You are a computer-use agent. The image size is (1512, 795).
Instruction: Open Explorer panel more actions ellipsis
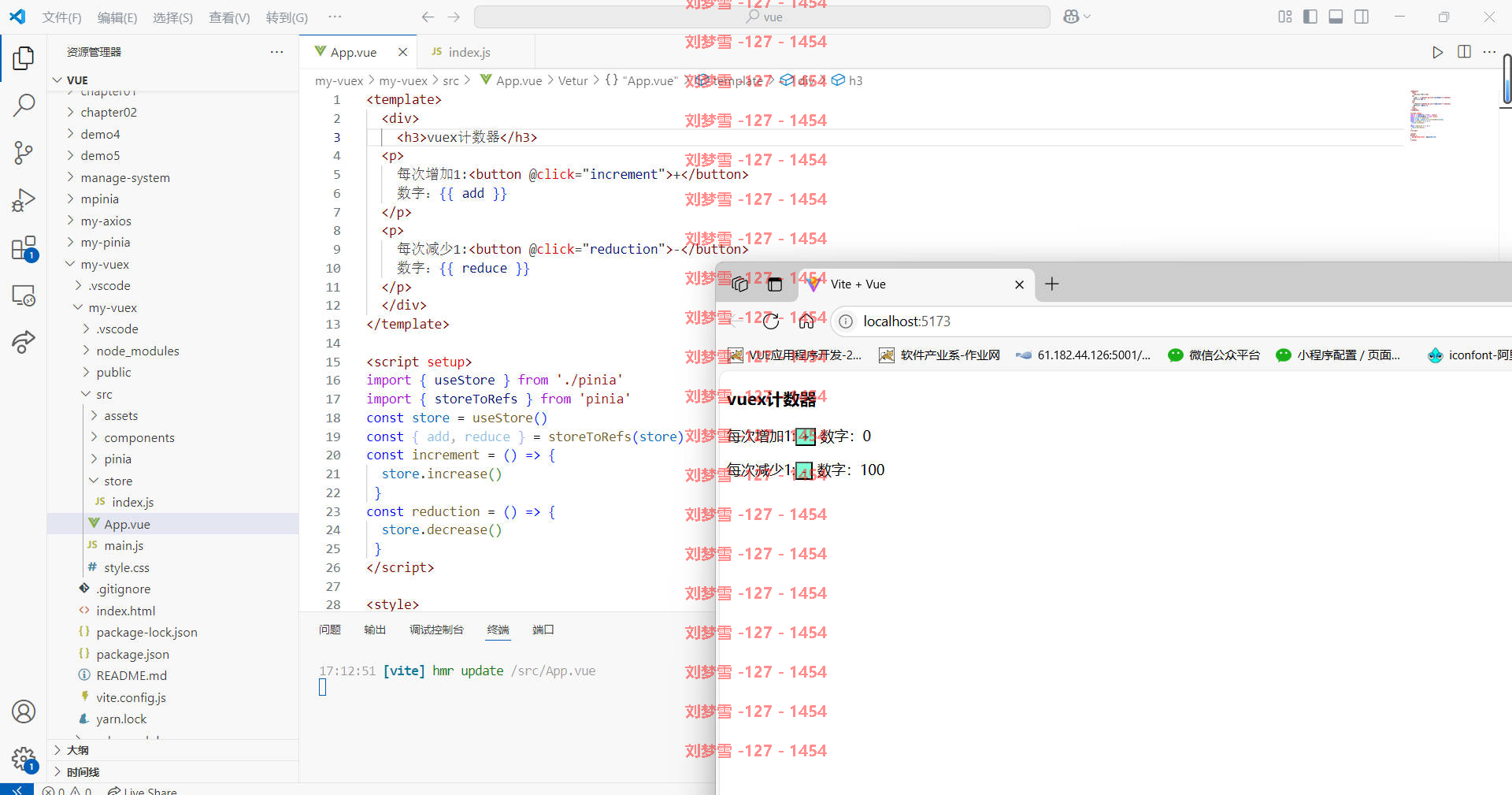click(x=276, y=52)
